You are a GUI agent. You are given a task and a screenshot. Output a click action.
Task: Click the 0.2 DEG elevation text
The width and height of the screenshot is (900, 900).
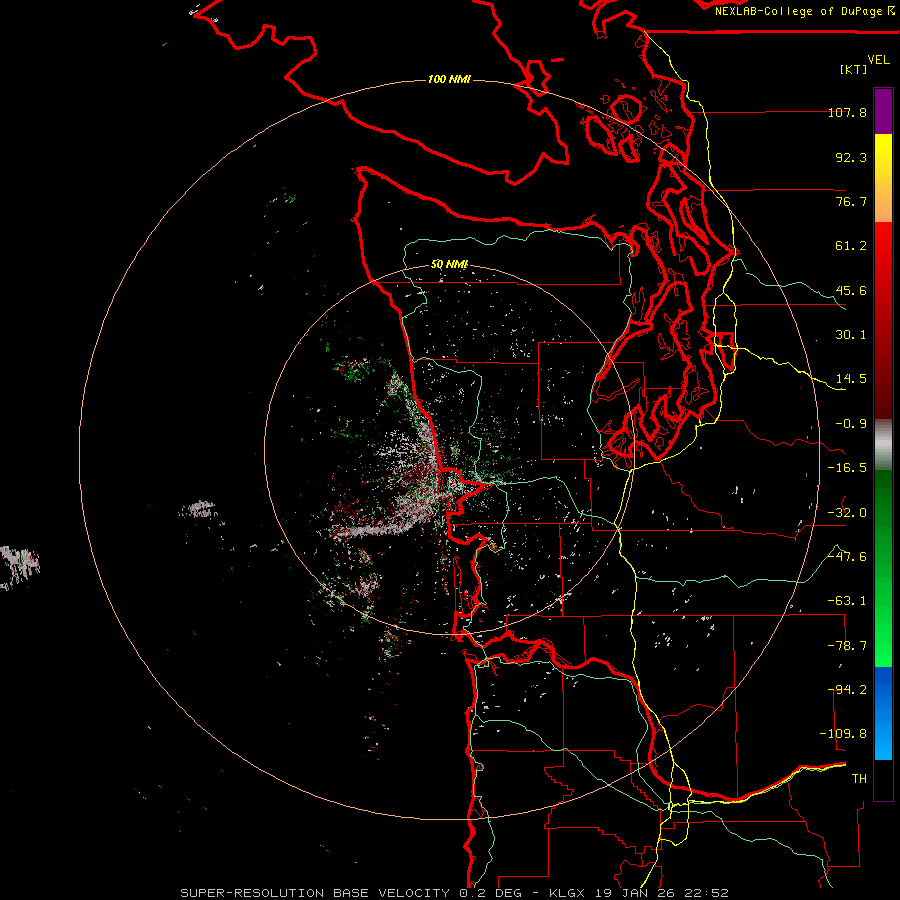[490, 893]
